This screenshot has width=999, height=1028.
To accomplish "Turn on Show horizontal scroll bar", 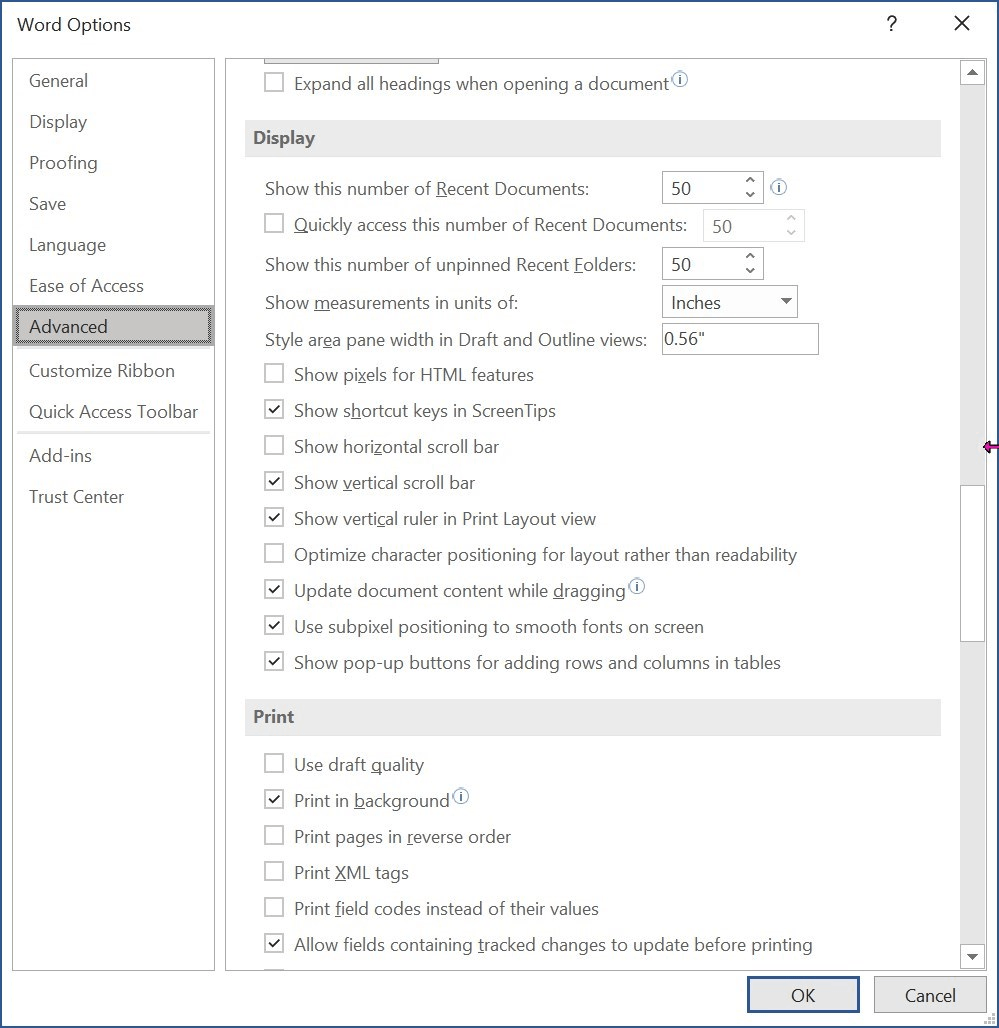I will (274, 446).
